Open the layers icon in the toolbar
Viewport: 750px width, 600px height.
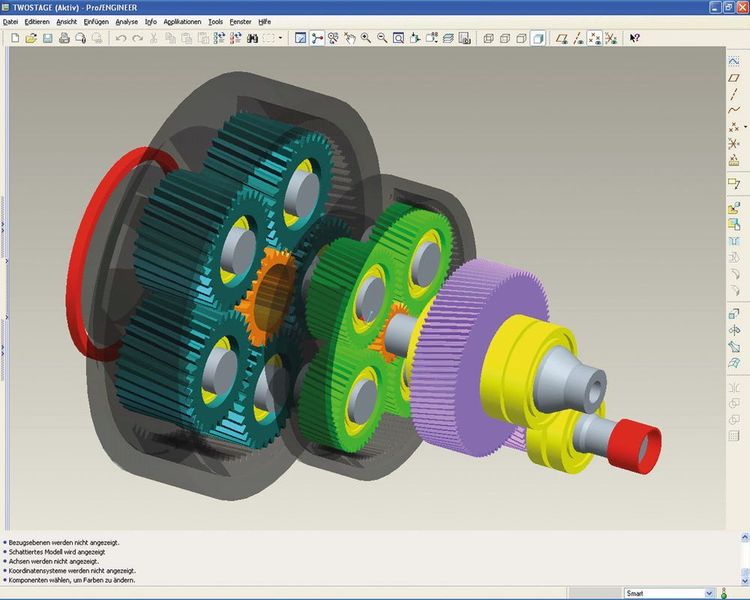tap(448, 38)
